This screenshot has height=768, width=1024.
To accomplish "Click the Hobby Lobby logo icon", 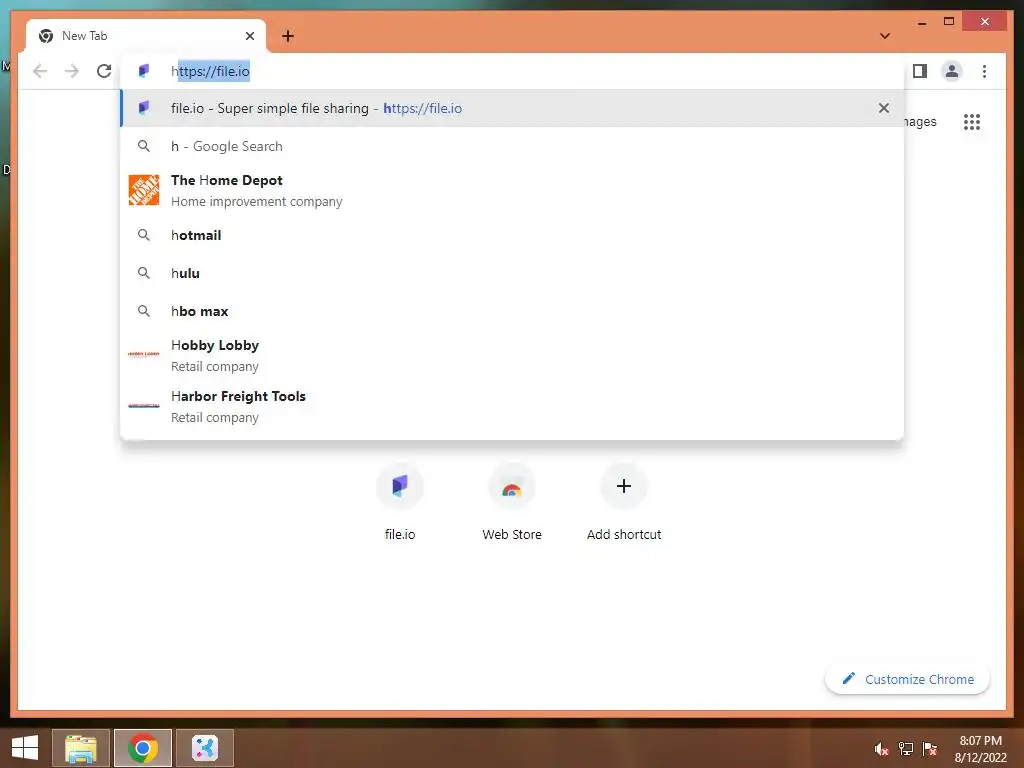I will click(144, 355).
